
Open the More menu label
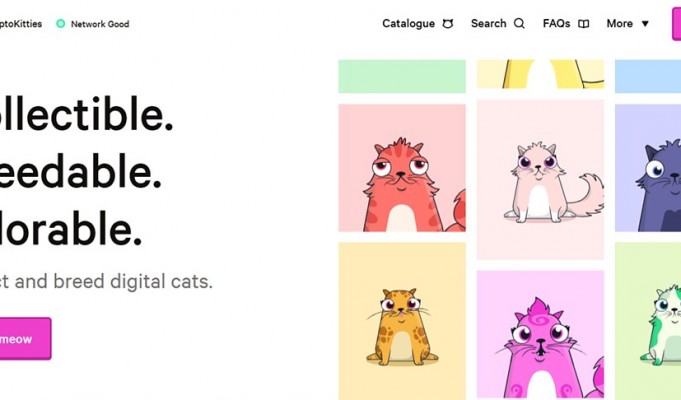pos(620,23)
